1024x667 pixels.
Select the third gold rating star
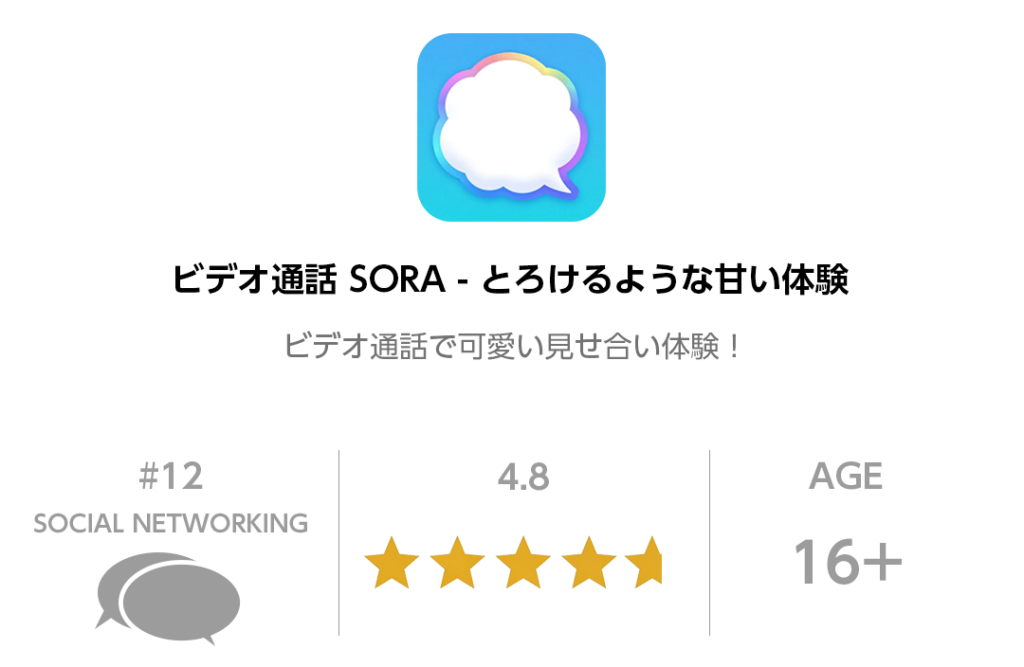523,562
